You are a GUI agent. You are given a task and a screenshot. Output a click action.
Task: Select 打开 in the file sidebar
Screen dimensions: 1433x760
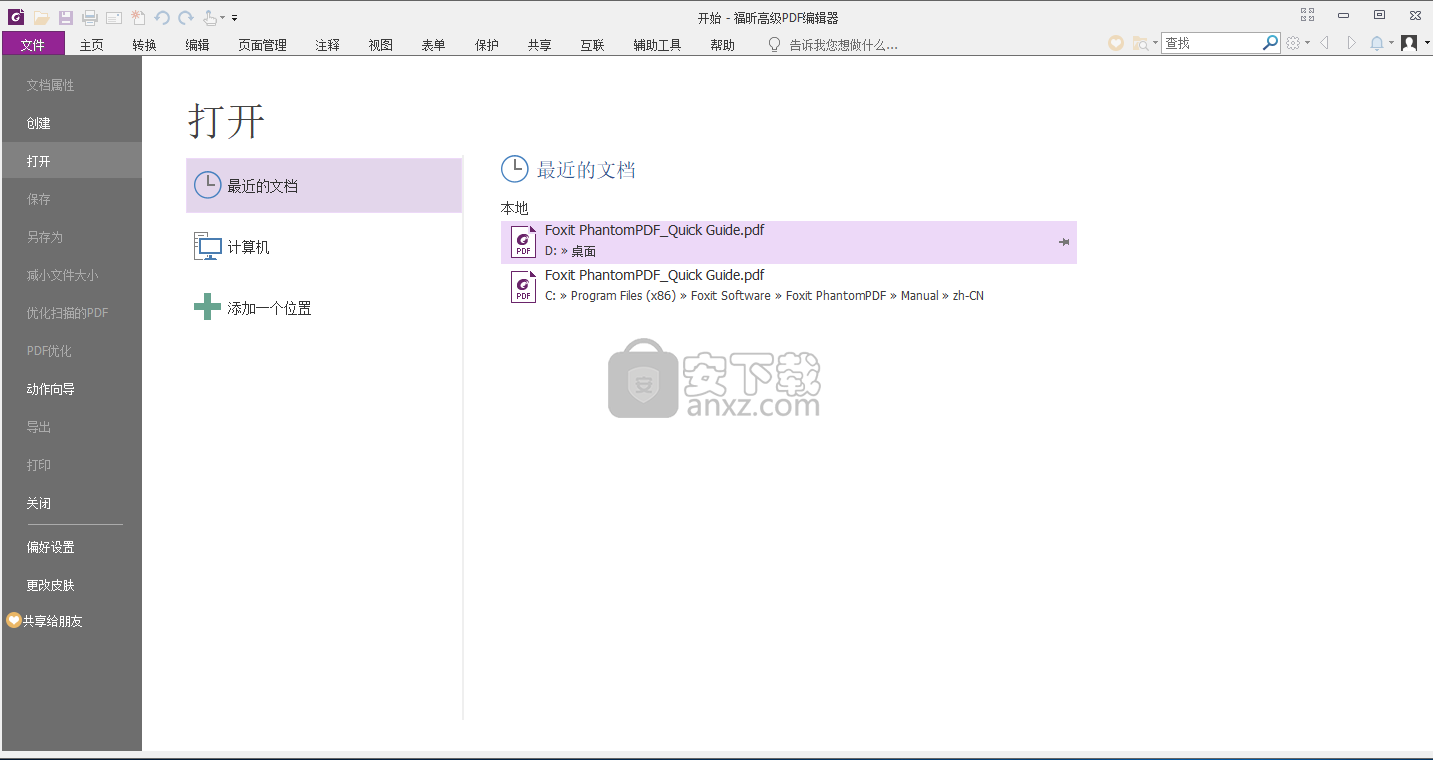72,161
